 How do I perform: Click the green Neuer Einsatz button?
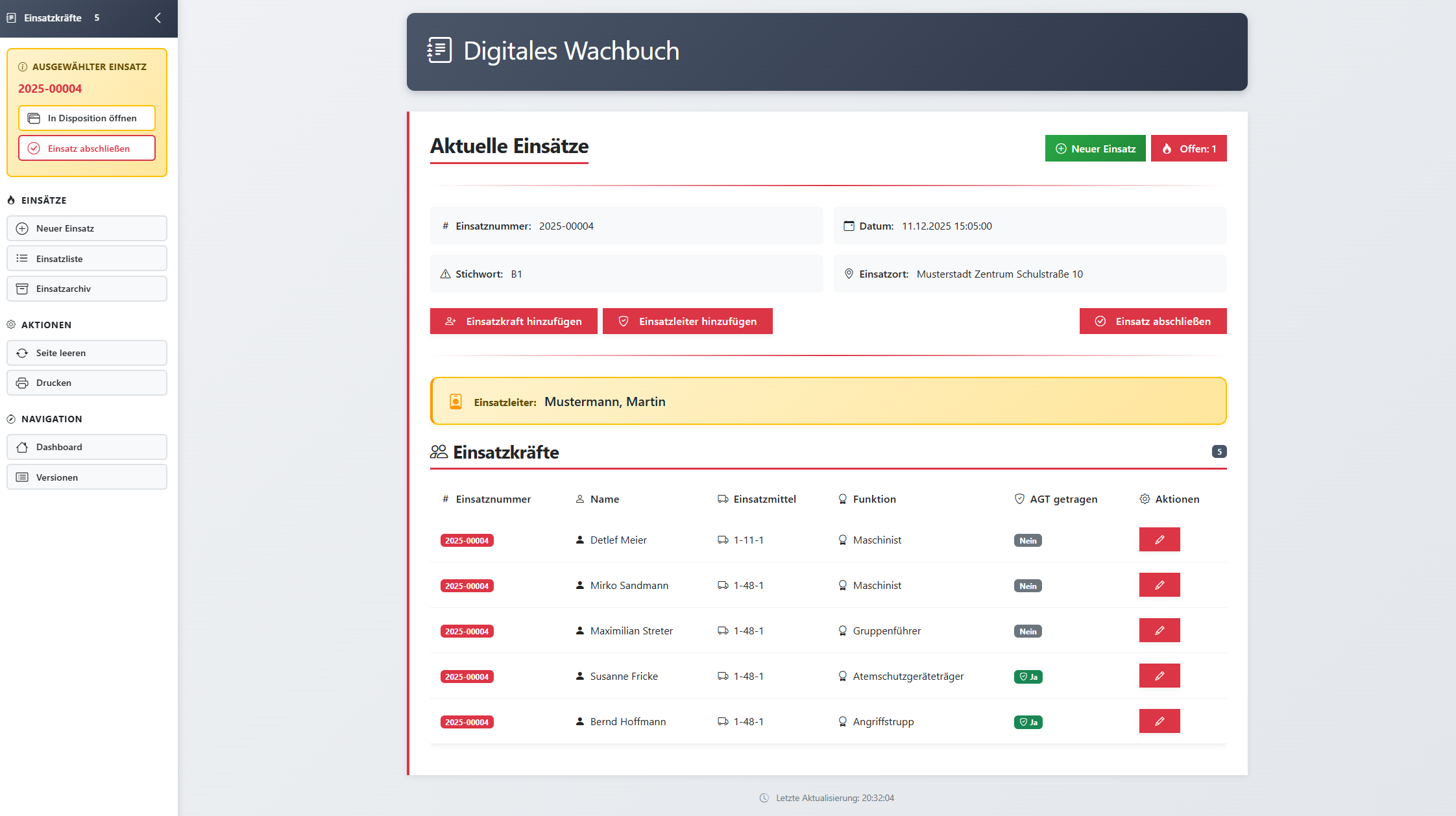point(1095,148)
